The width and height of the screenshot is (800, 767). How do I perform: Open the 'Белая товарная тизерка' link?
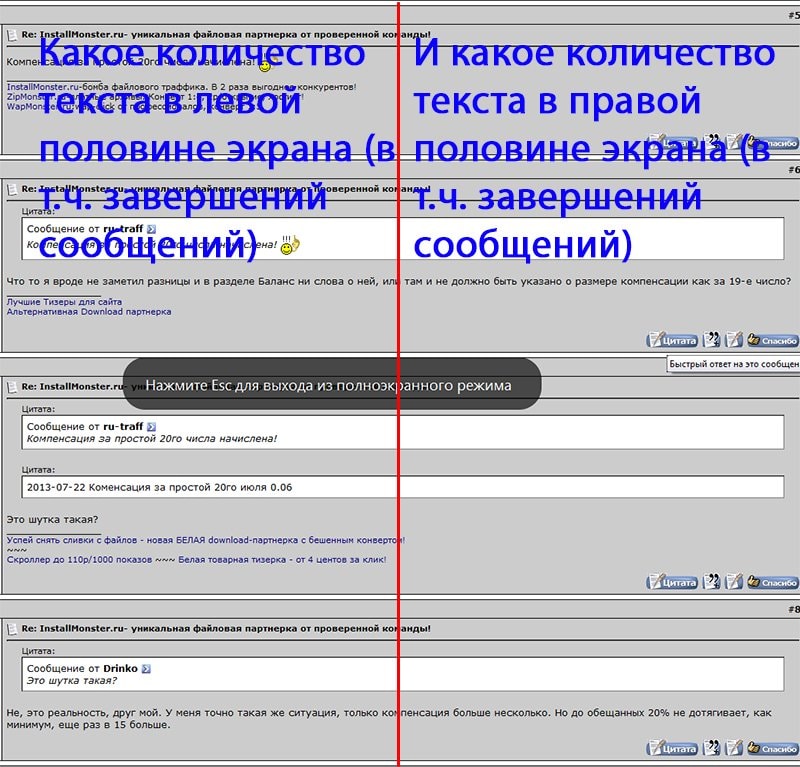[x=282, y=560]
